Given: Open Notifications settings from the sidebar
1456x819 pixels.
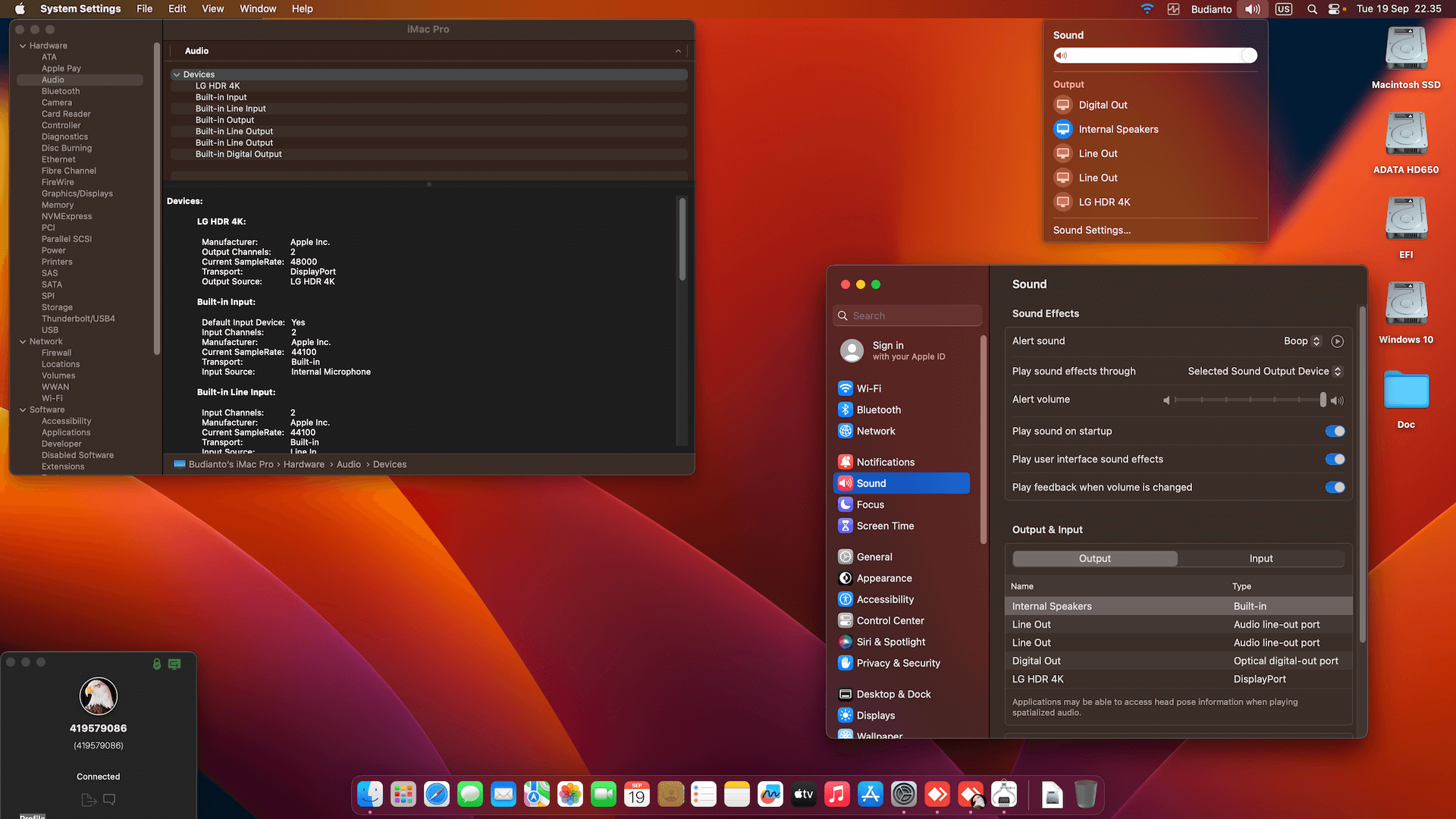Looking at the screenshot, I should click(x=885, y=462).
